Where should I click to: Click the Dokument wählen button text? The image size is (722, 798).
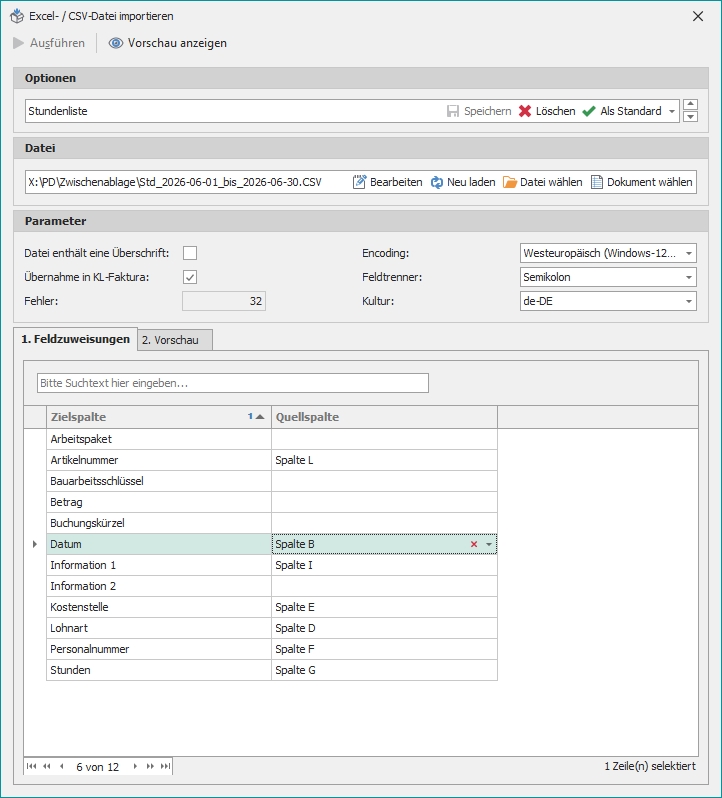click(649, 182)
